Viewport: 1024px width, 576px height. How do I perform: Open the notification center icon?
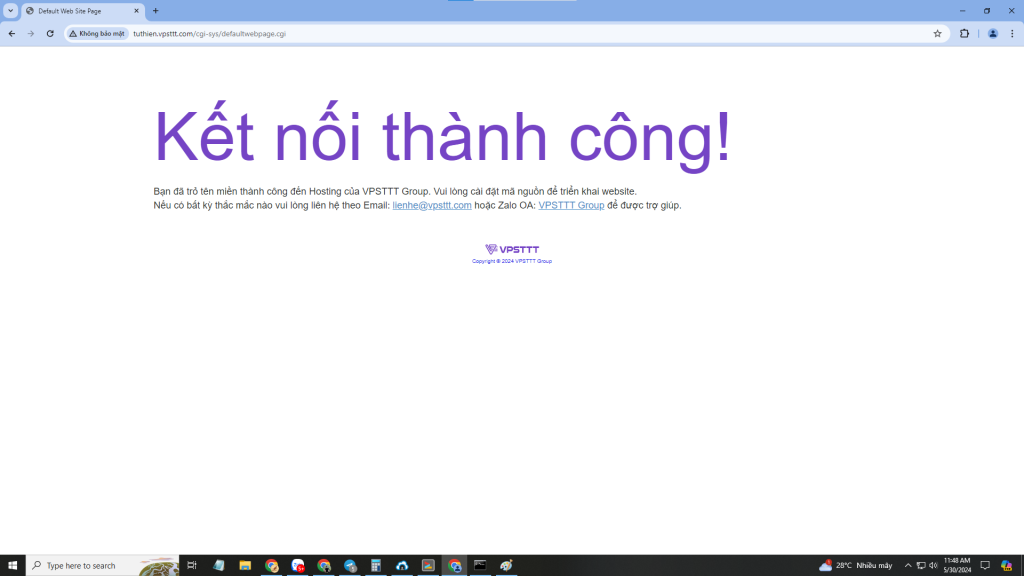(x=985, y=566)
